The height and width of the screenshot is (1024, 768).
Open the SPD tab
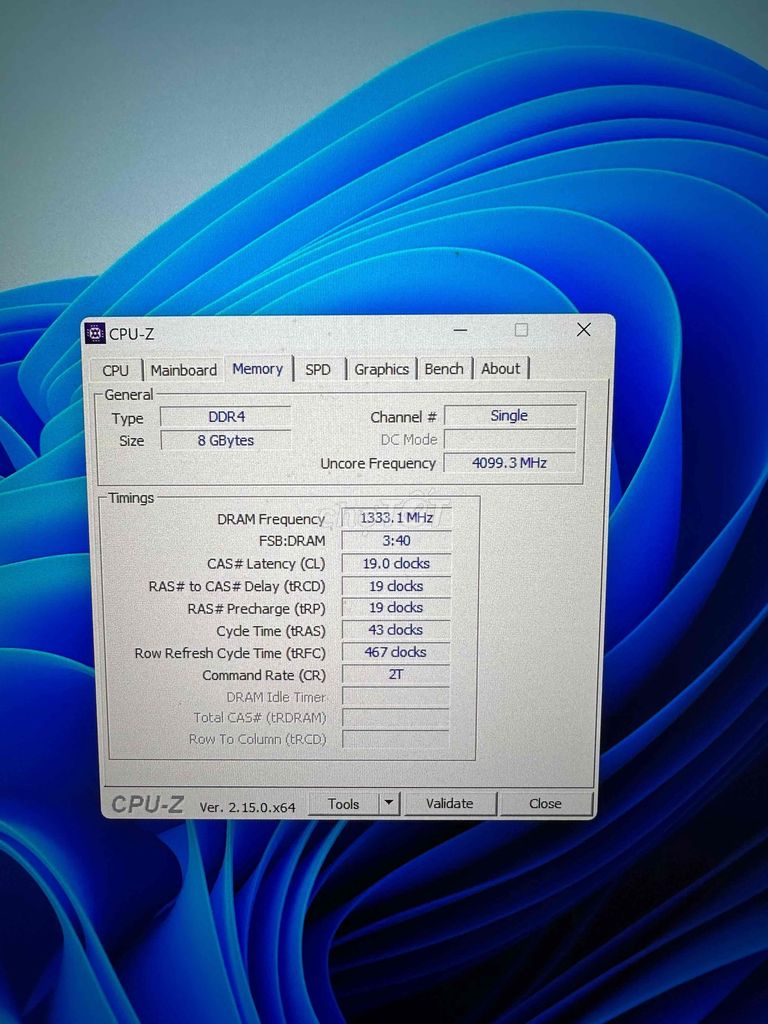click(318, 370)
